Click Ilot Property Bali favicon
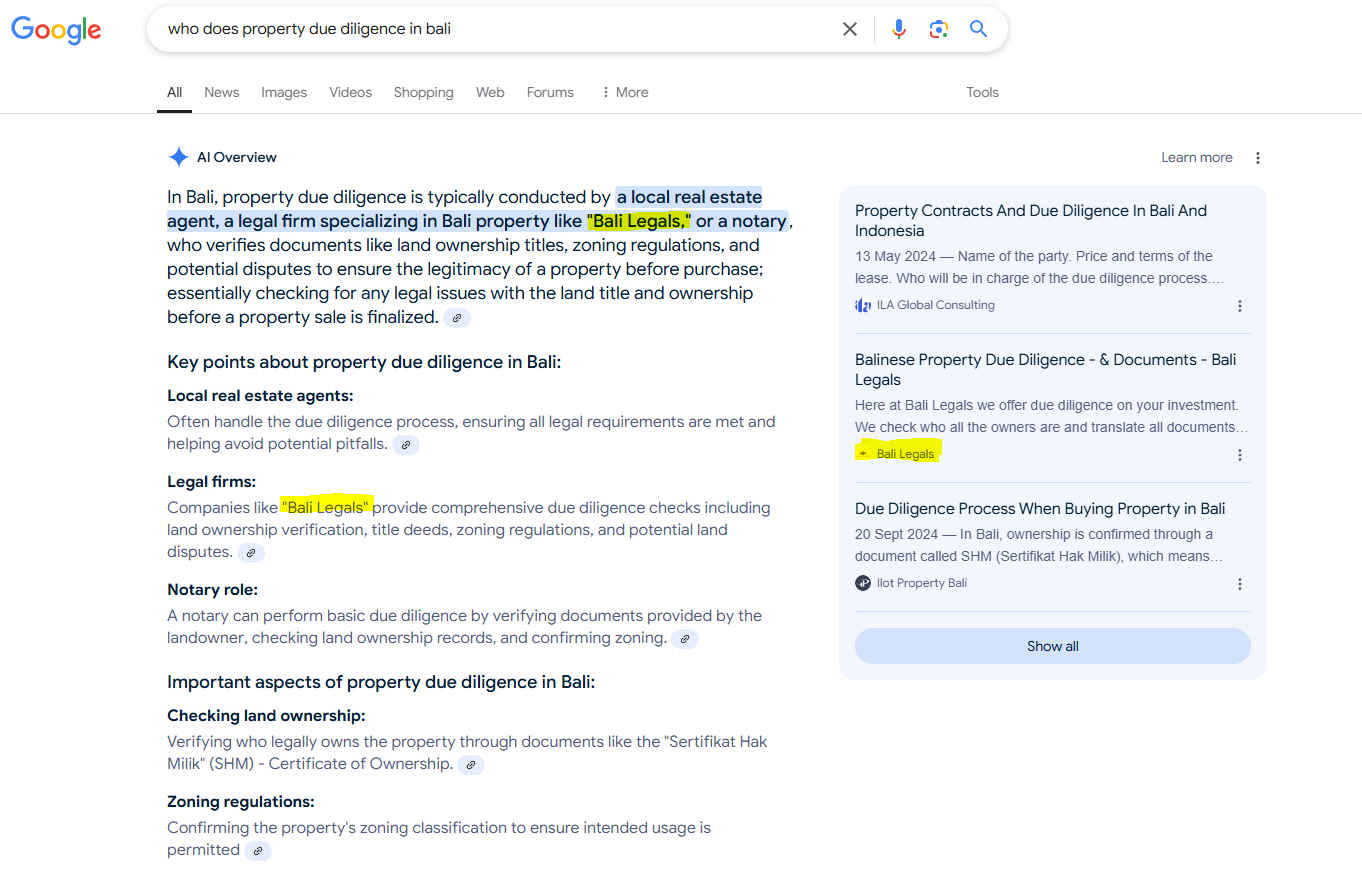Screen dimensions: 1362x870 (x=863, y=583)
